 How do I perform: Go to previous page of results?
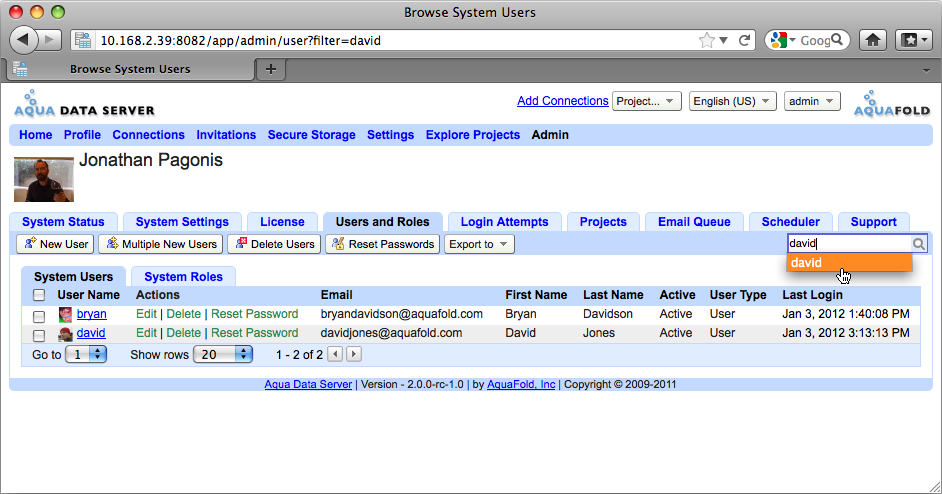(x=336, y=355)
